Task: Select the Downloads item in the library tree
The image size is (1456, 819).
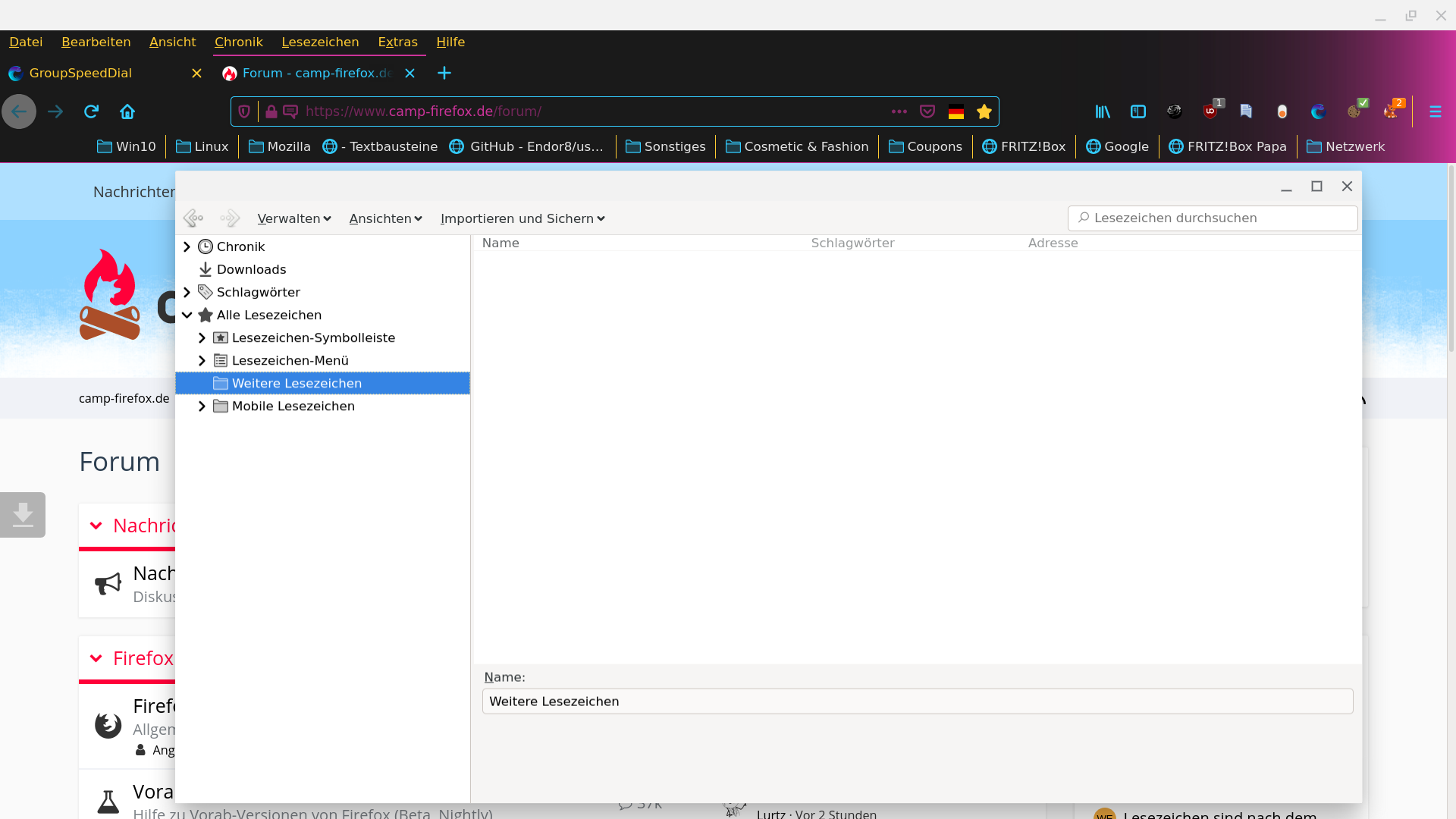Action: click(251, 269)
